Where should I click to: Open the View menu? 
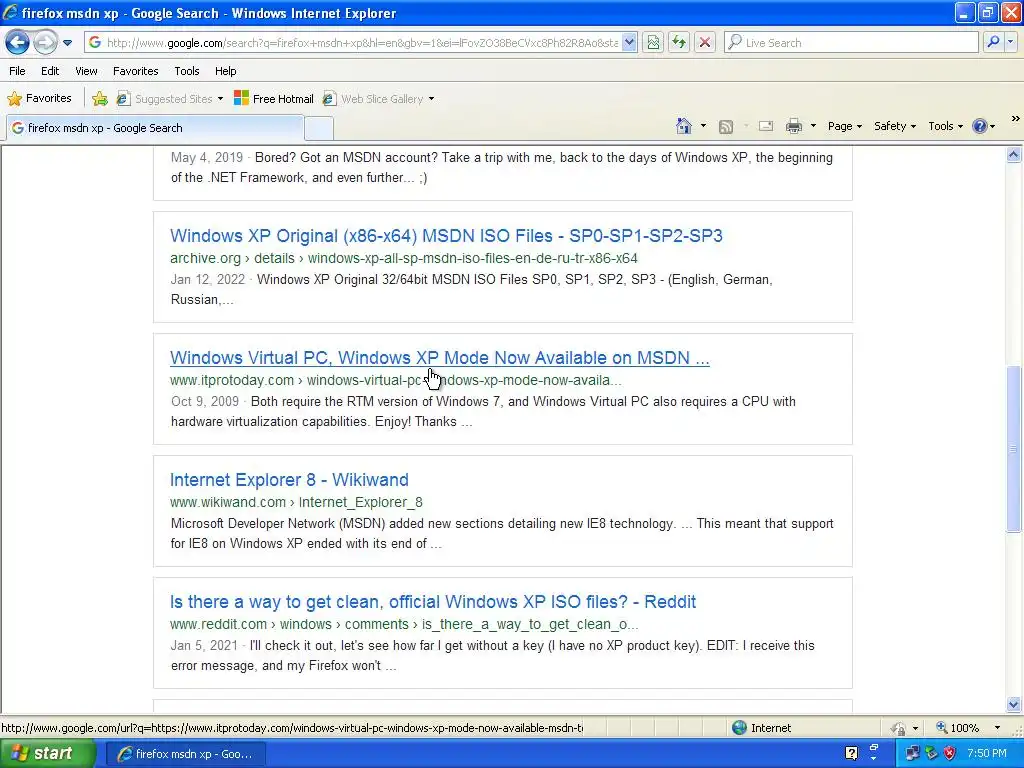(x=86, y=71)
